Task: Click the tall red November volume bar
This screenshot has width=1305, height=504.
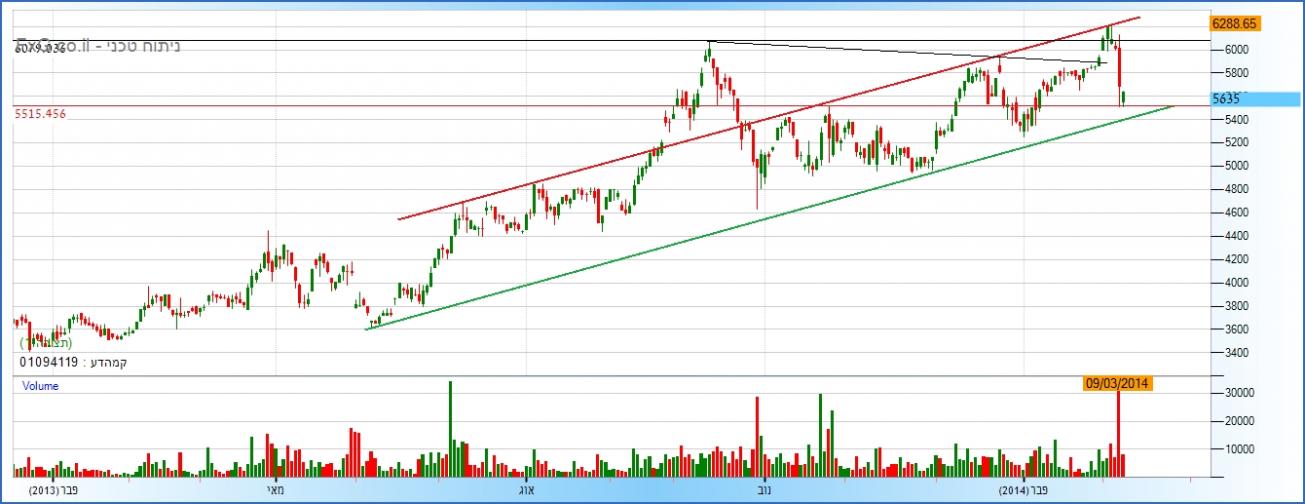Action: (x=757, y=437)
